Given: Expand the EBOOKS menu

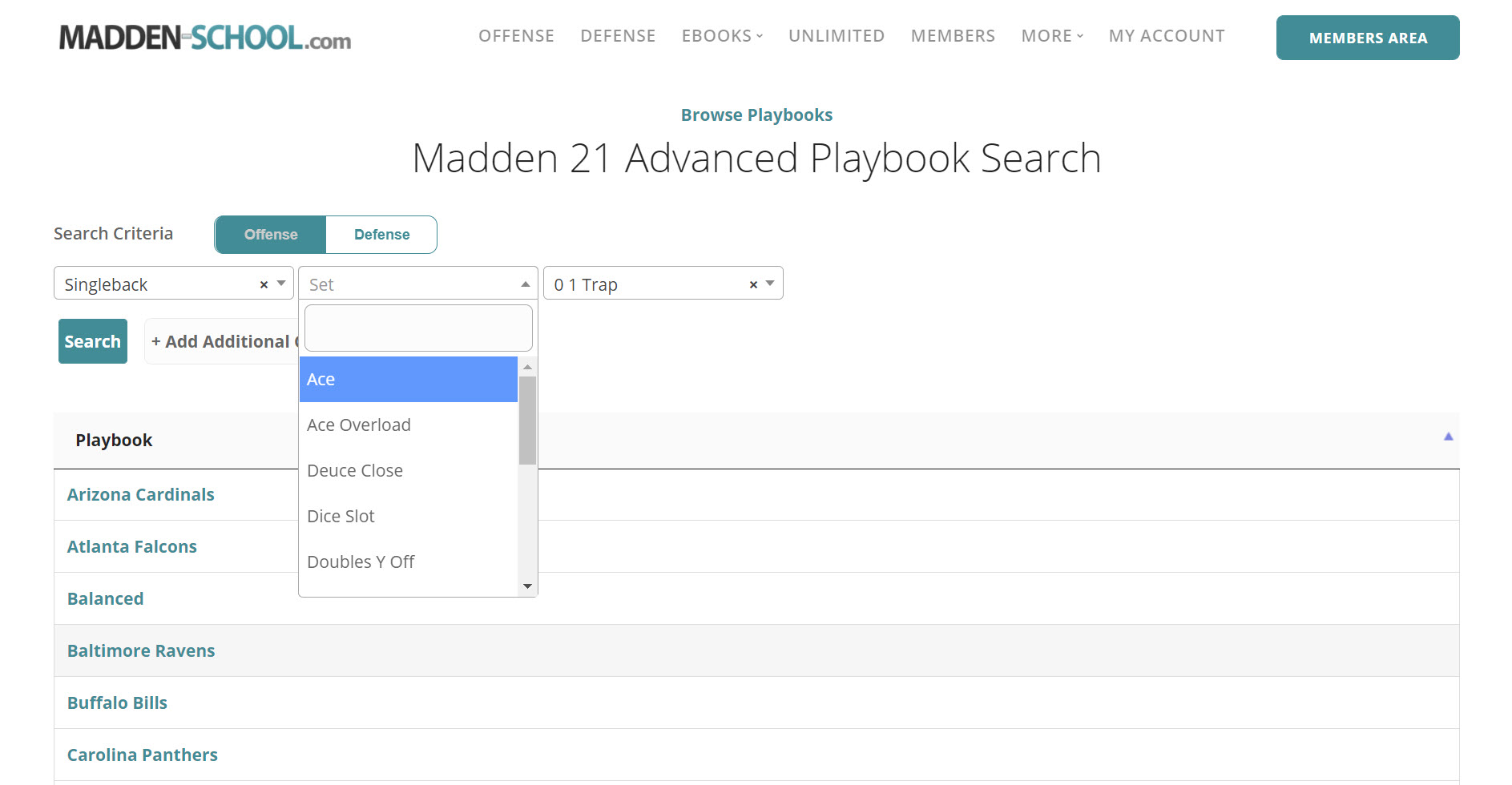Looking at the screenshot, I should tap(722, 36).
